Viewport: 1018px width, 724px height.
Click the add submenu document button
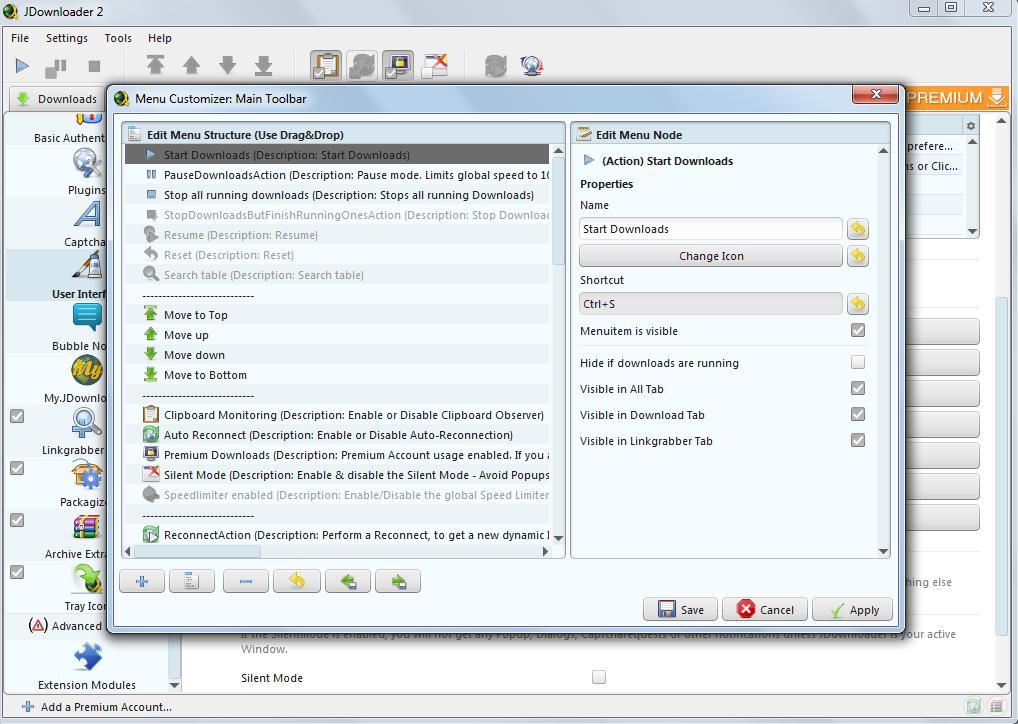click(x=192, y=581)
